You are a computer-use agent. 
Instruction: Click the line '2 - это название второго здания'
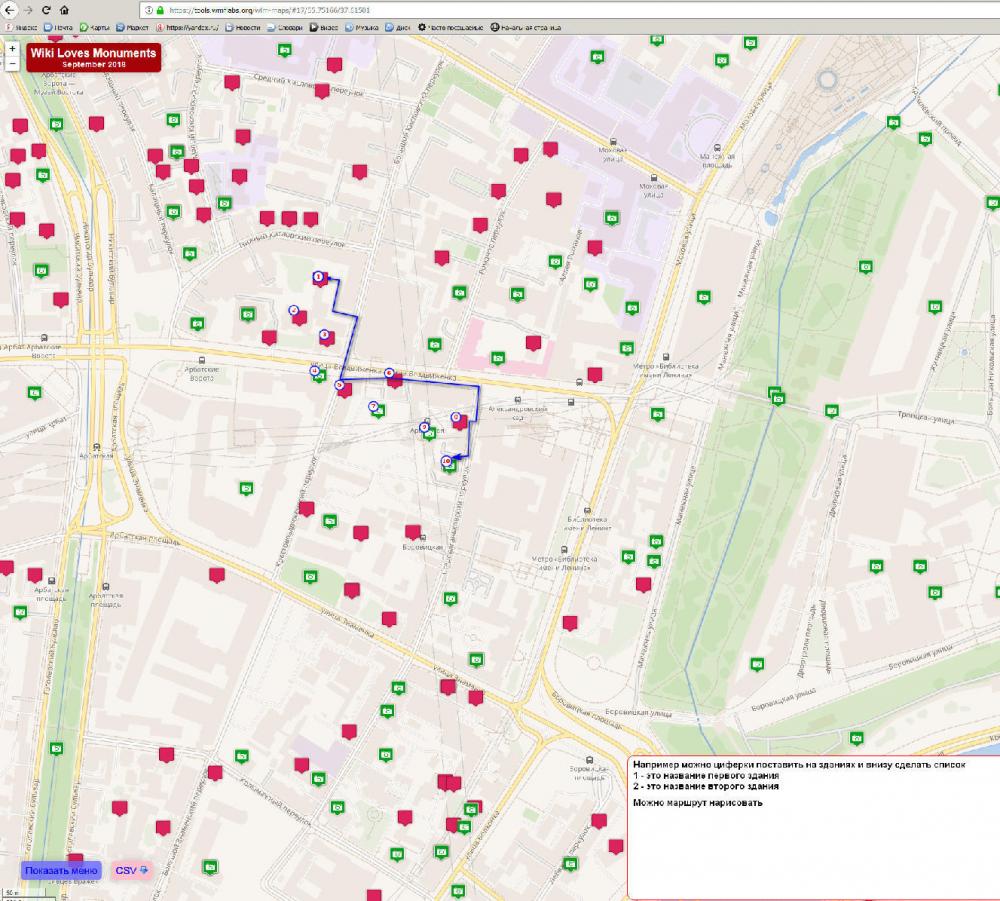pos(706,786)
